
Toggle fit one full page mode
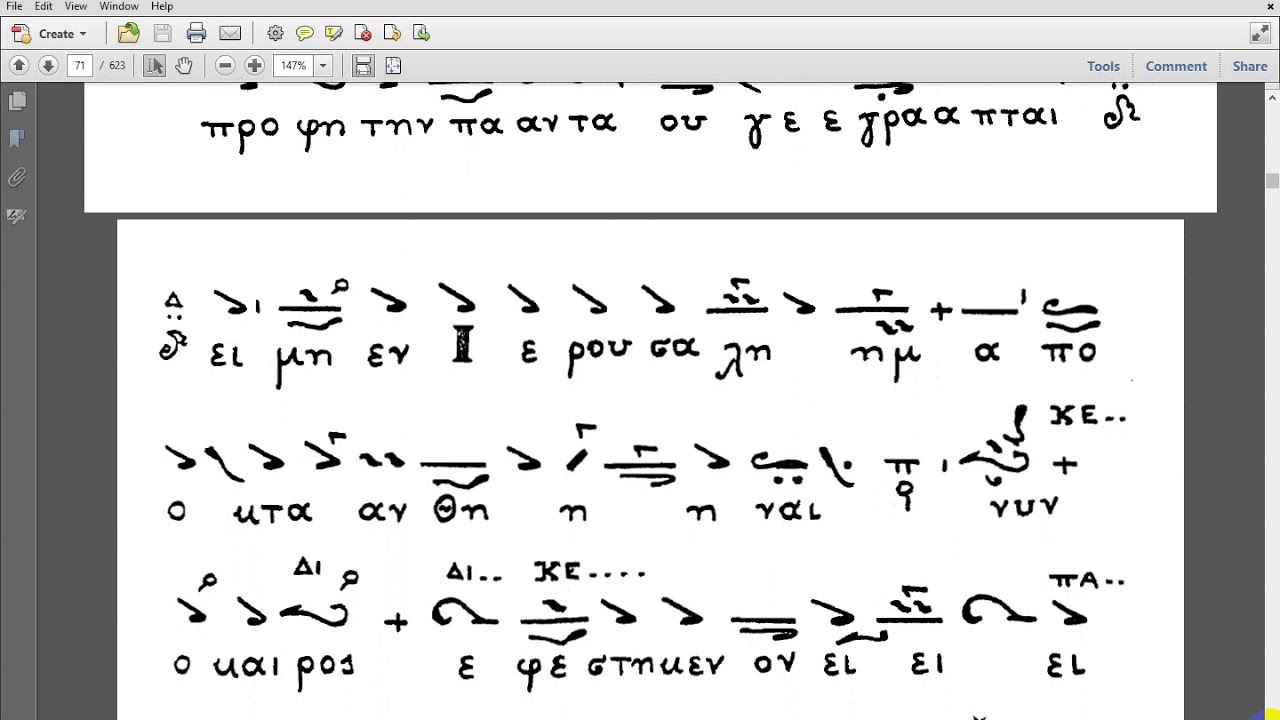tap(393, 66)
